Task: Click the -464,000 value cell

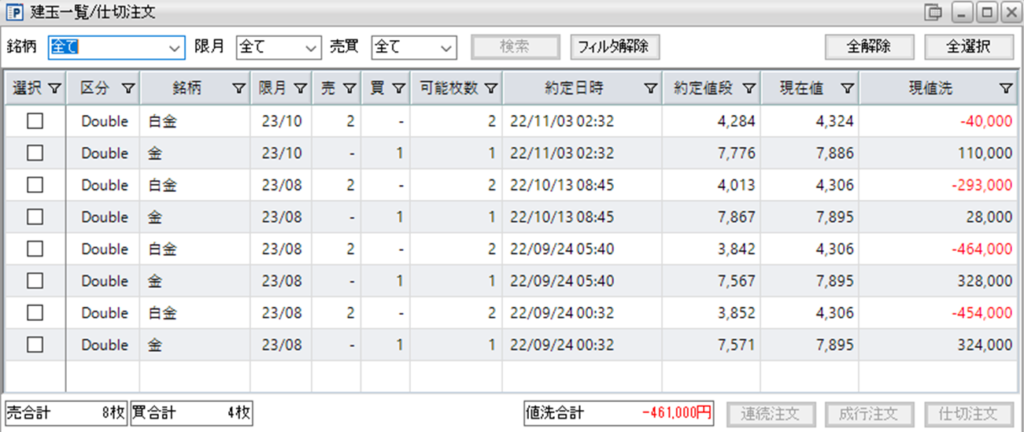Action: tap(937, 249)
